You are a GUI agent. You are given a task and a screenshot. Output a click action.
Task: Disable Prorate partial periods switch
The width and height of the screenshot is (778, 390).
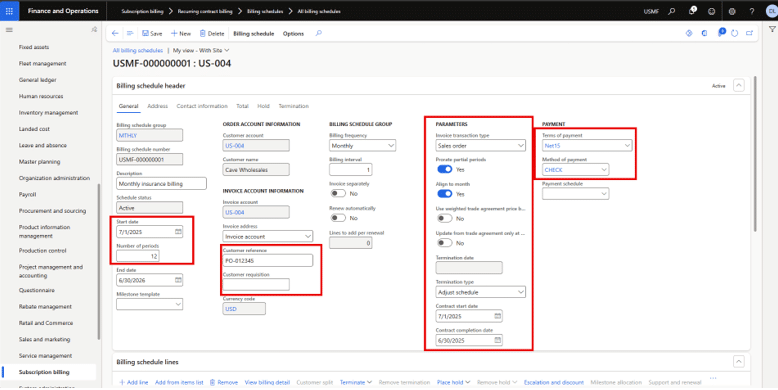(445, 169)
